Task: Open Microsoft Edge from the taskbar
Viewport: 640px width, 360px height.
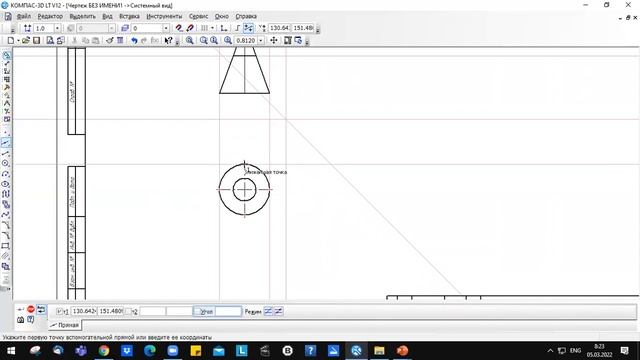Action: point(150,351)
